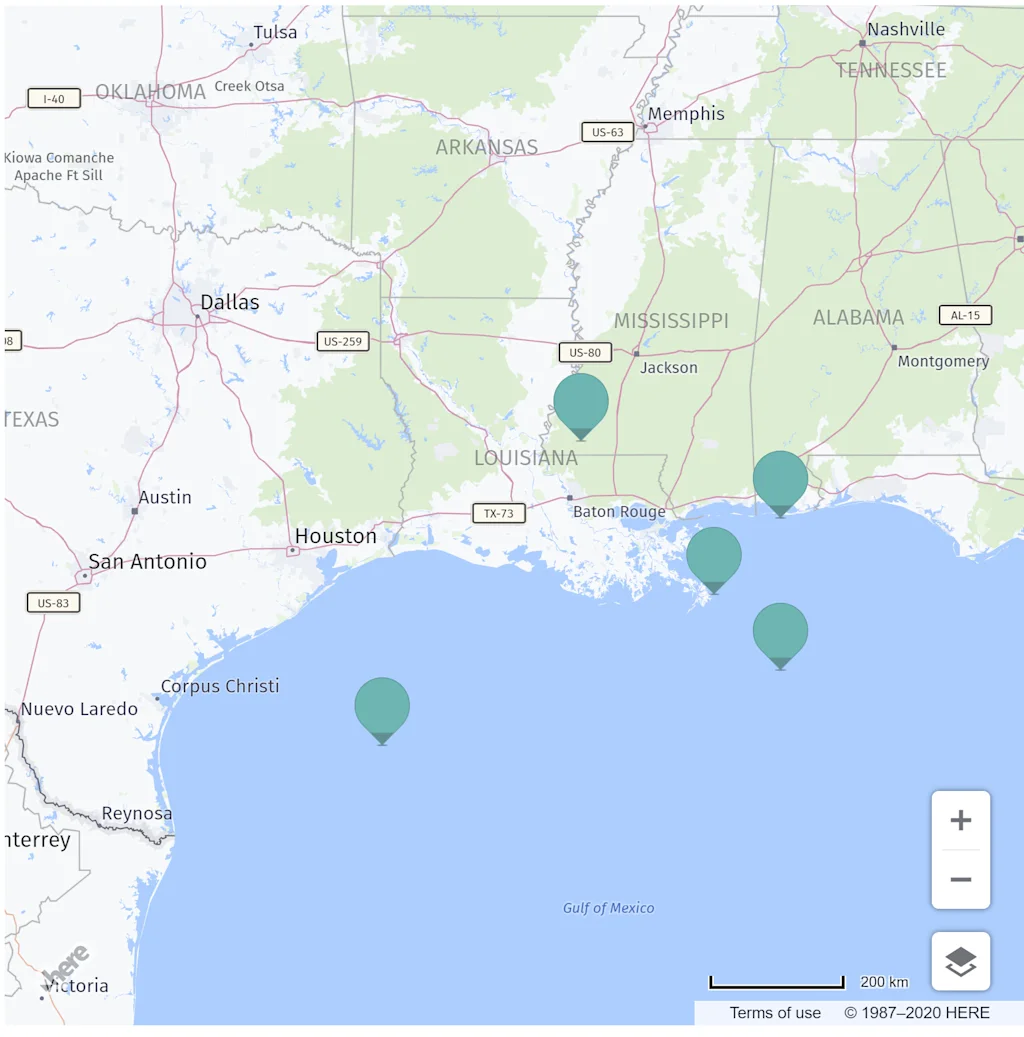Open the Terms of use link

[x=775, y=1013]
